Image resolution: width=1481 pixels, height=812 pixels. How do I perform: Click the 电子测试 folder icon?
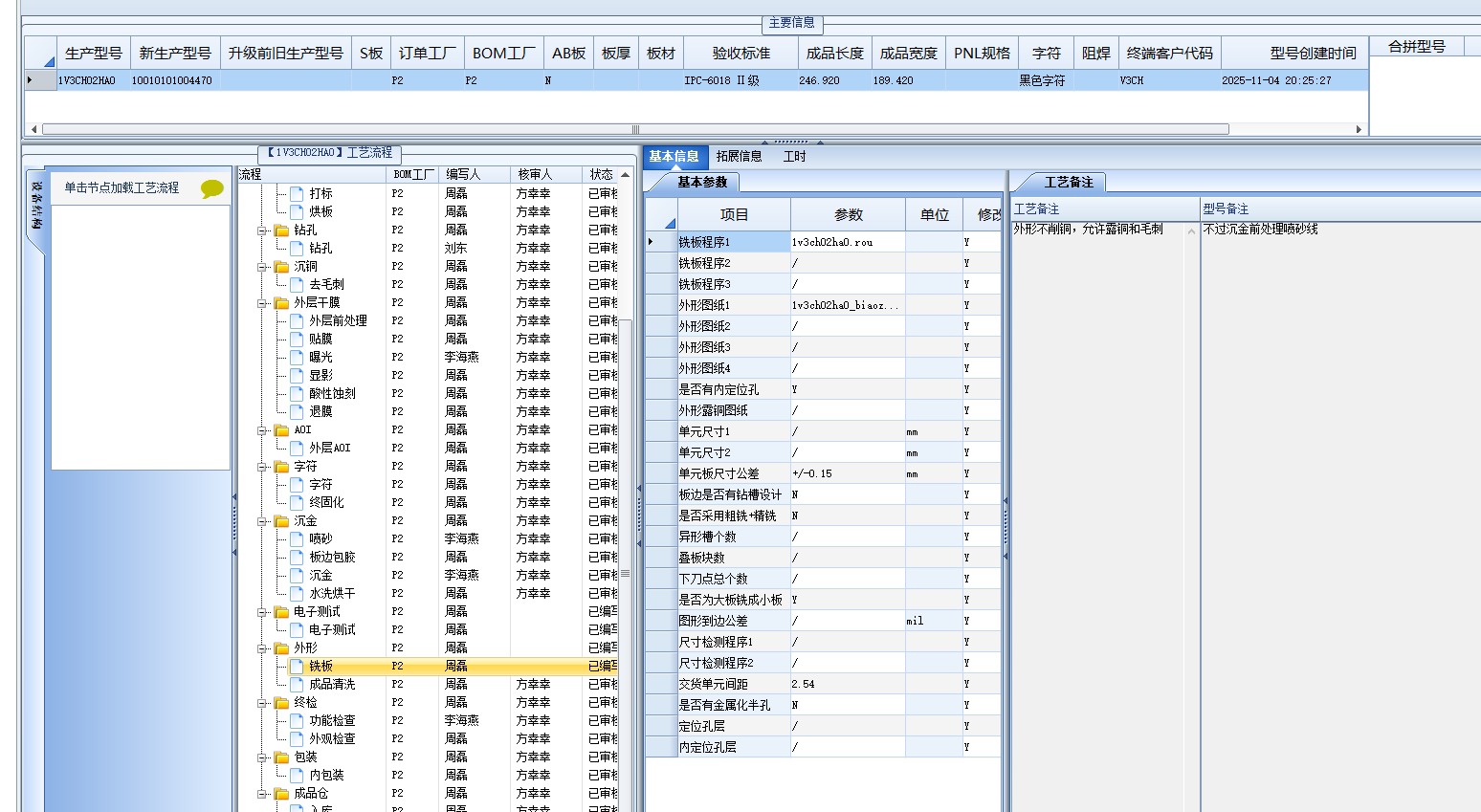[281, 612]
